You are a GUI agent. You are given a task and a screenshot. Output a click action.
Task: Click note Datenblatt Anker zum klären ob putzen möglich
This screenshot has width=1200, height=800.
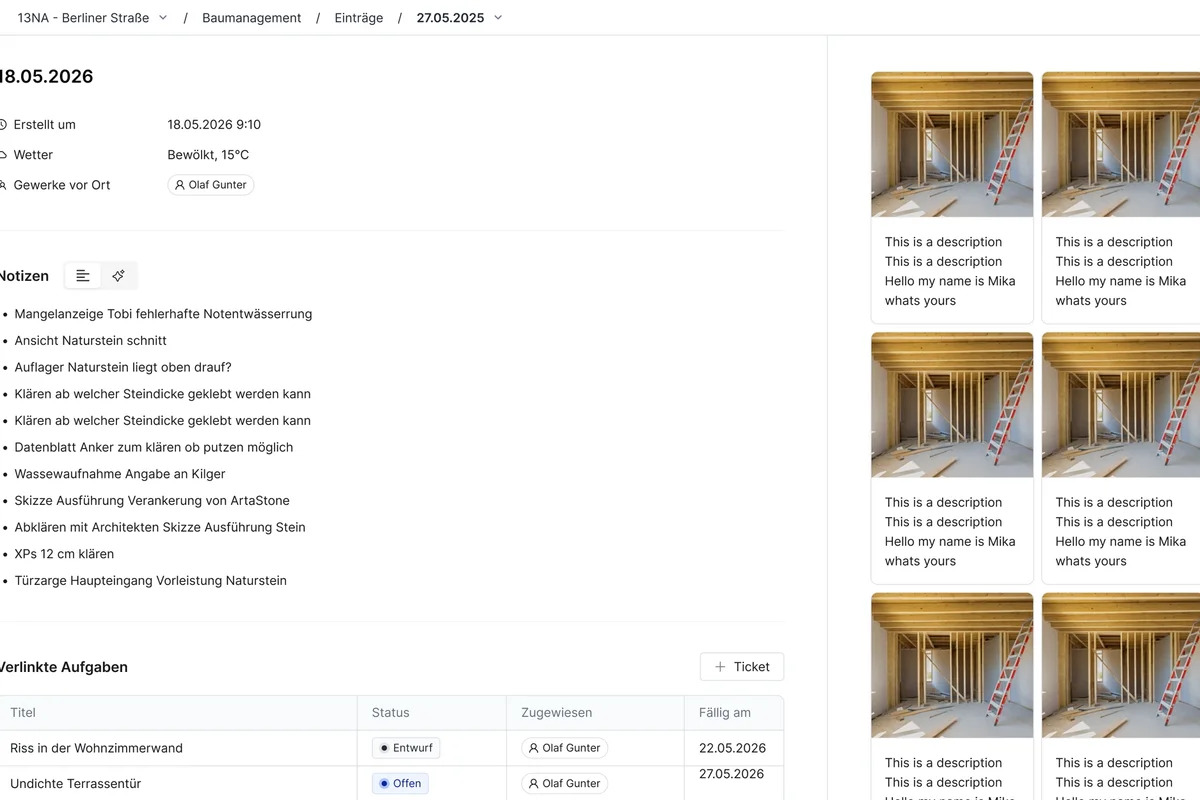(x=154, y=447)
